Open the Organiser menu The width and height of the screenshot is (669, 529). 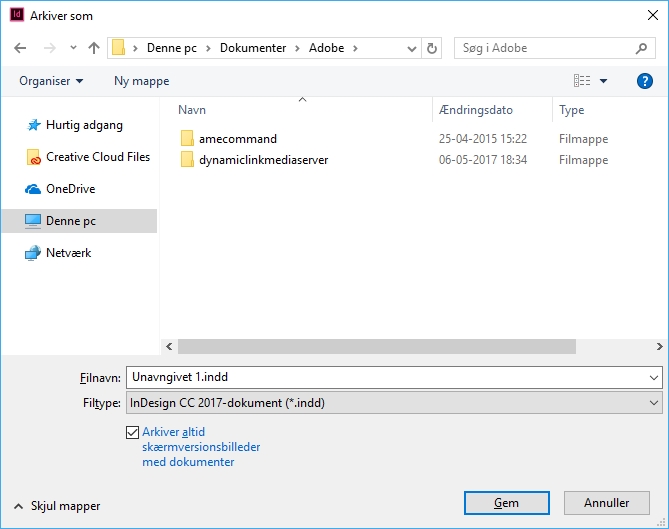(51, 81)
